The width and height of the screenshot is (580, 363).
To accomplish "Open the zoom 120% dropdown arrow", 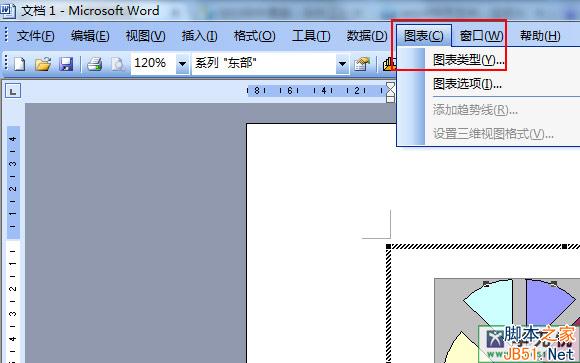I will [182, 64].
